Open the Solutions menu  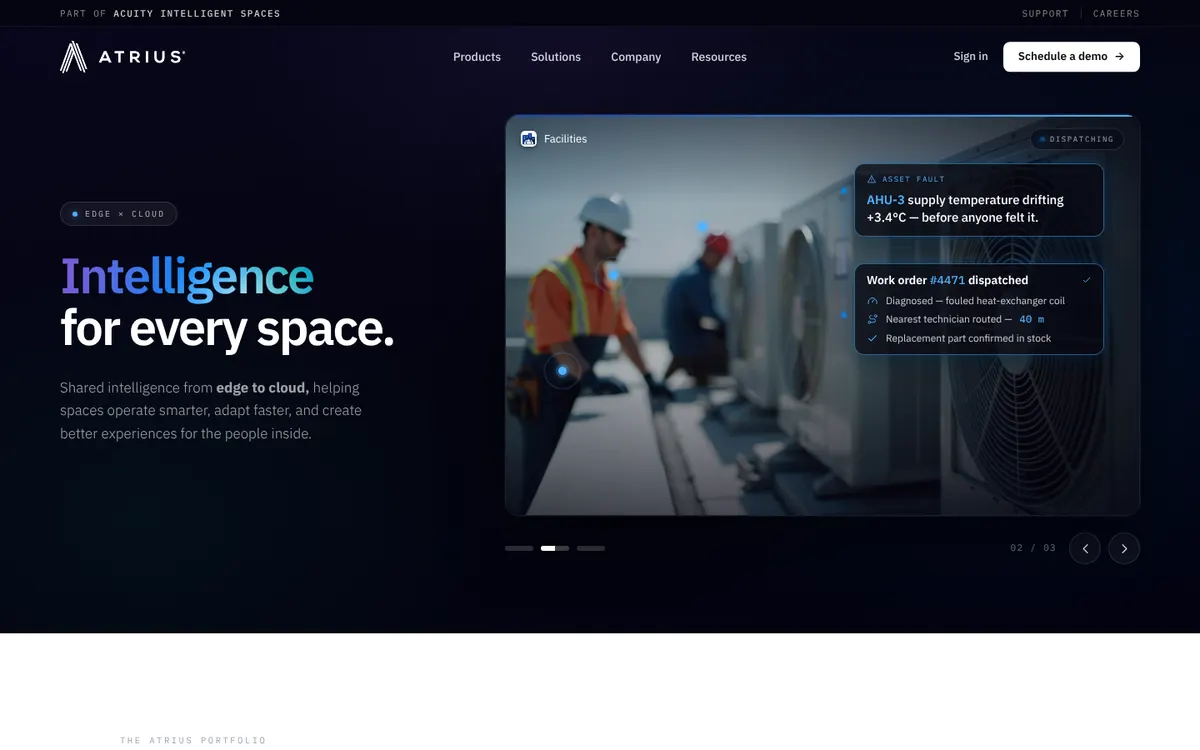(556, 57)
